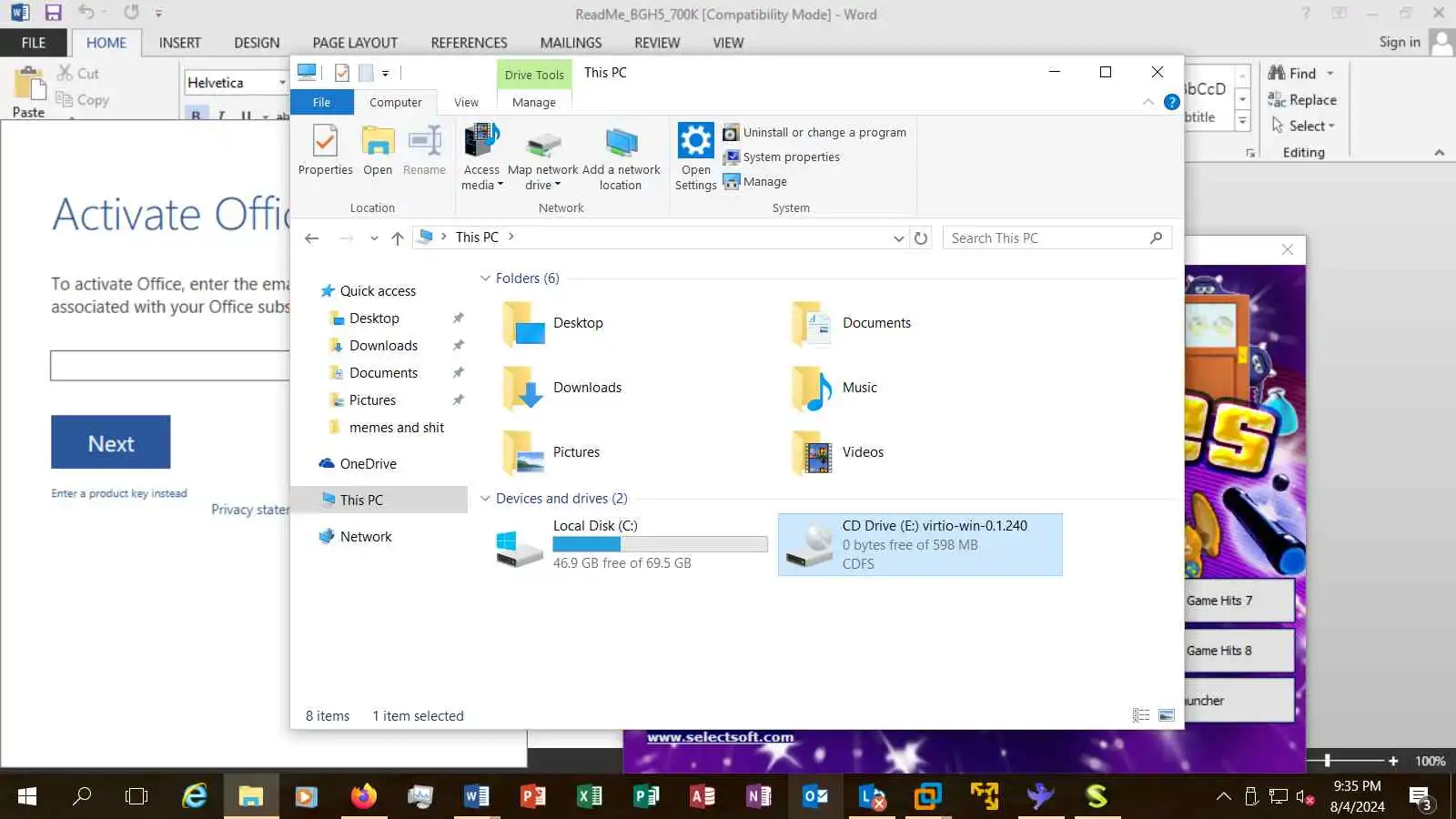Screen dimensions: 1456x819
Task: Click Sign in at Word top right
Action: pos(1400,42)
